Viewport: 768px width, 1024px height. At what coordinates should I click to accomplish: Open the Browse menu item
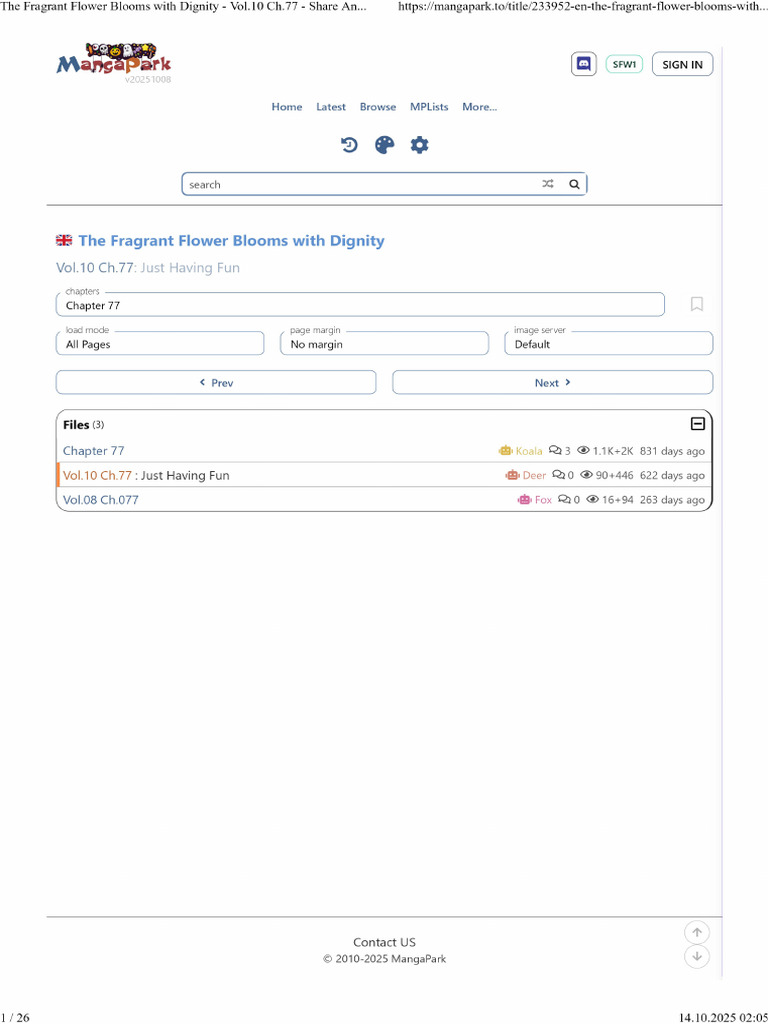[378, 106]
